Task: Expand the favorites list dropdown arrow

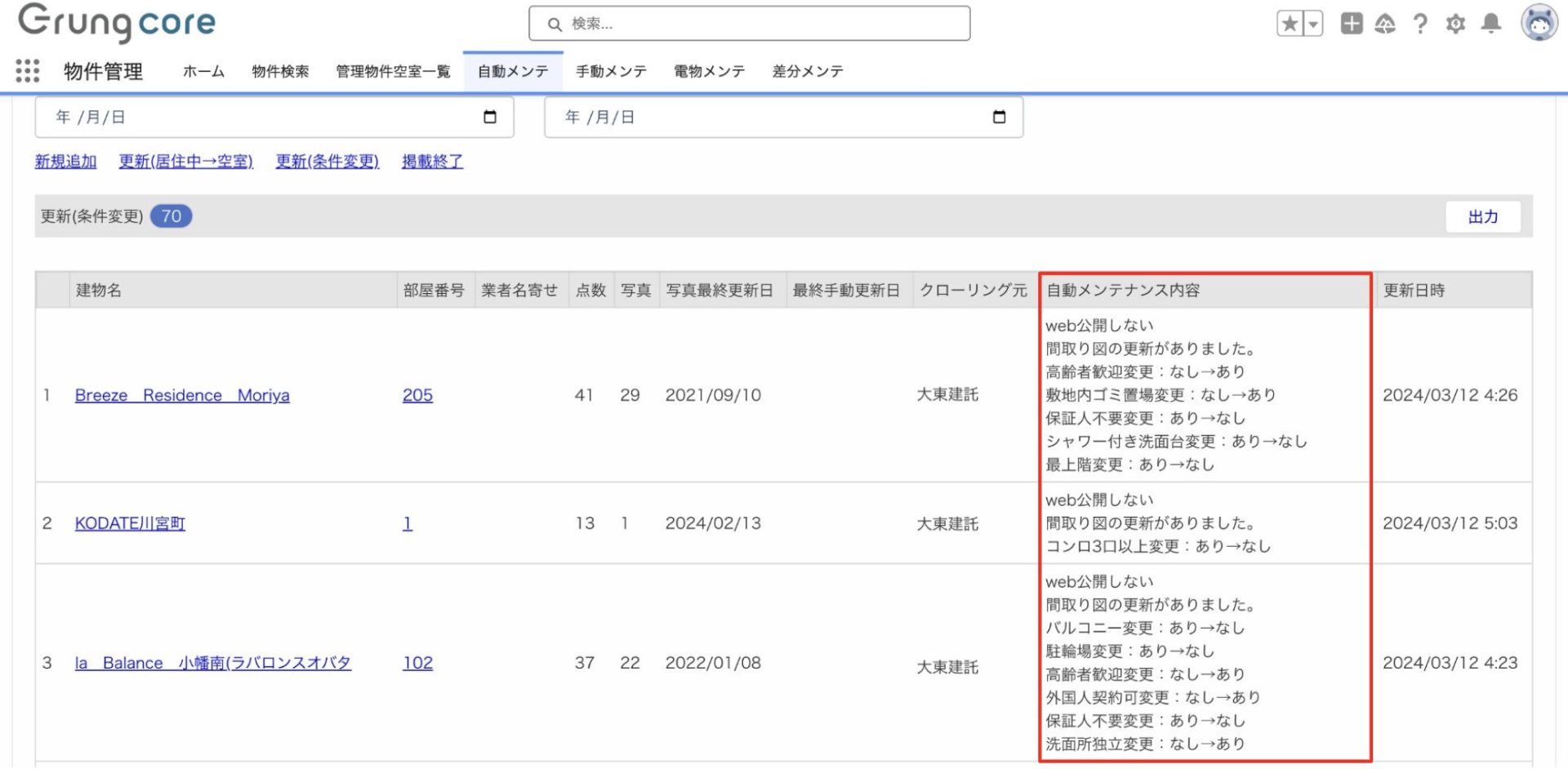Action: click(x=1313, y=24)
